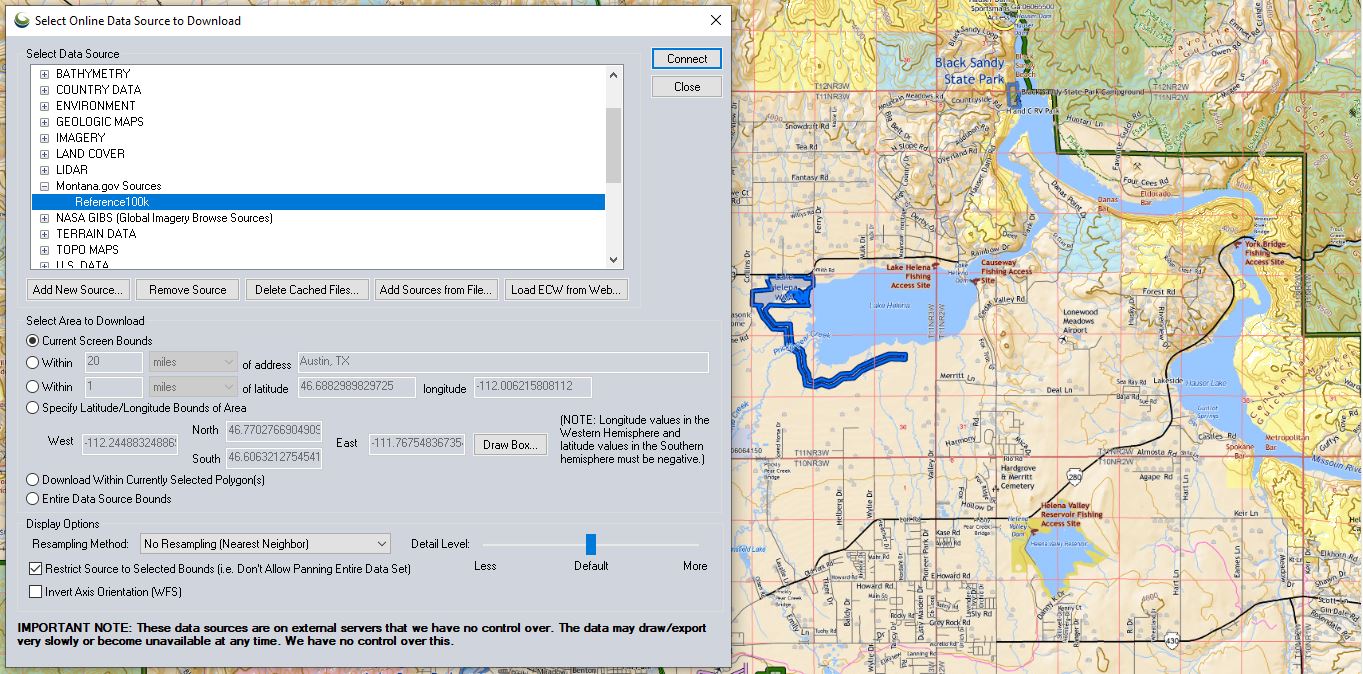Click the longitude value field

[x=532, y=387]
